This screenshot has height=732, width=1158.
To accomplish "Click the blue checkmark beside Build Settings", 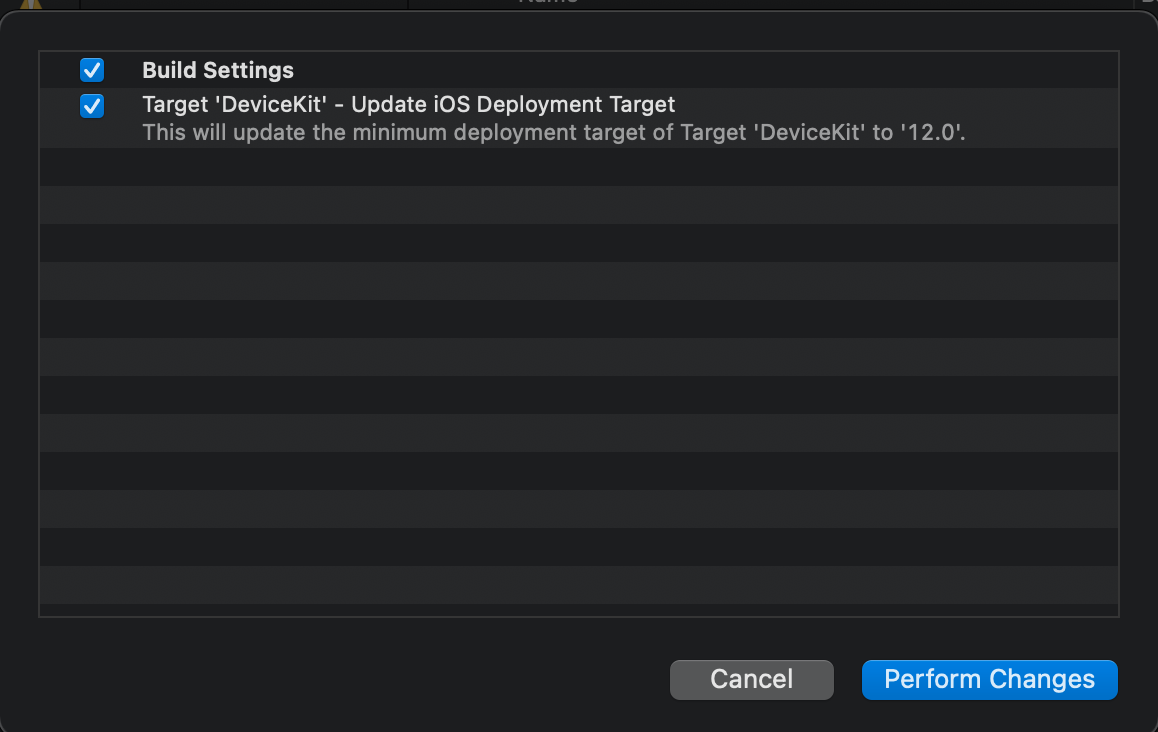I will pos(92,70).
